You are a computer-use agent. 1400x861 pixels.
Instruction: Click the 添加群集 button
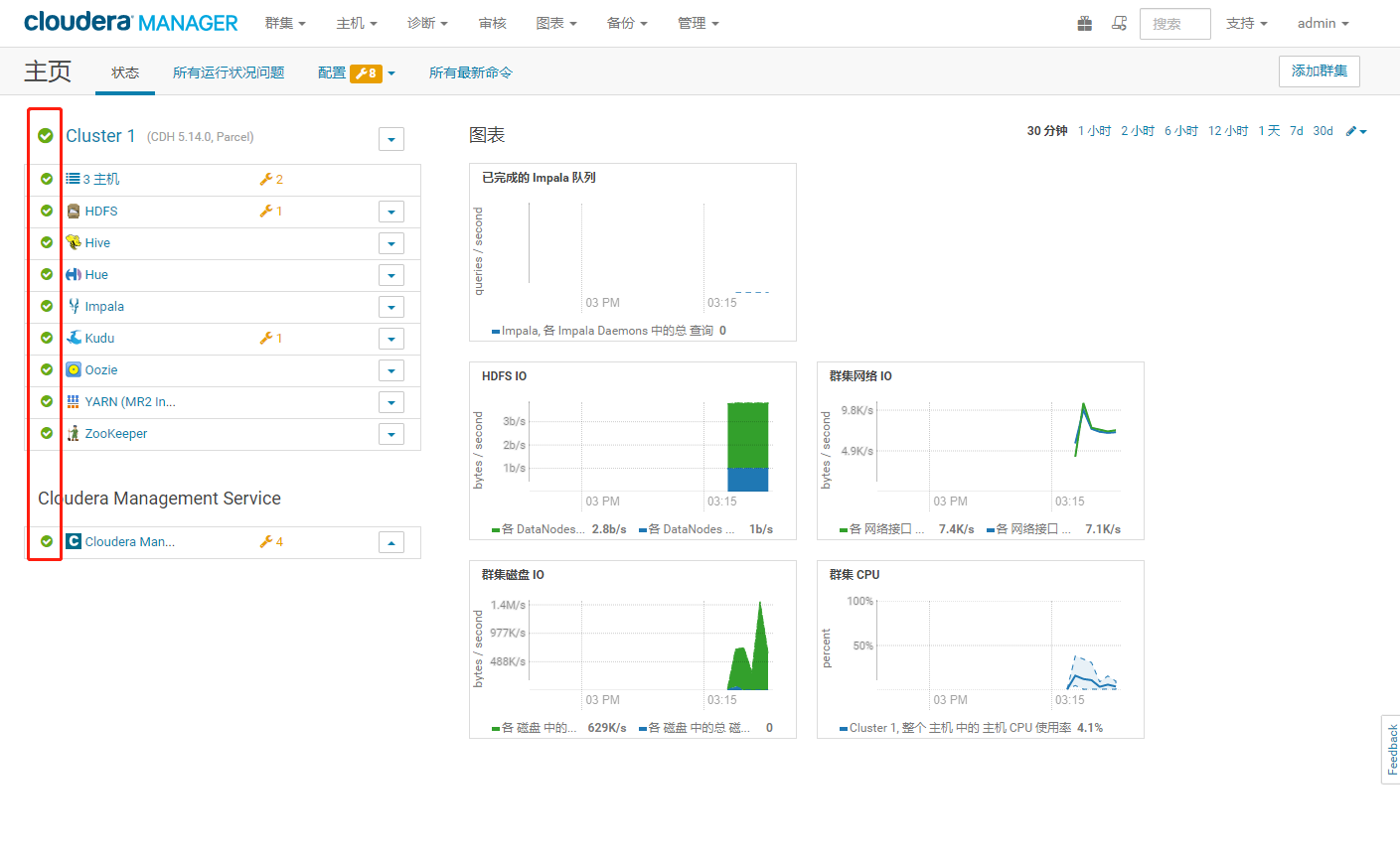click(1320, 72)
